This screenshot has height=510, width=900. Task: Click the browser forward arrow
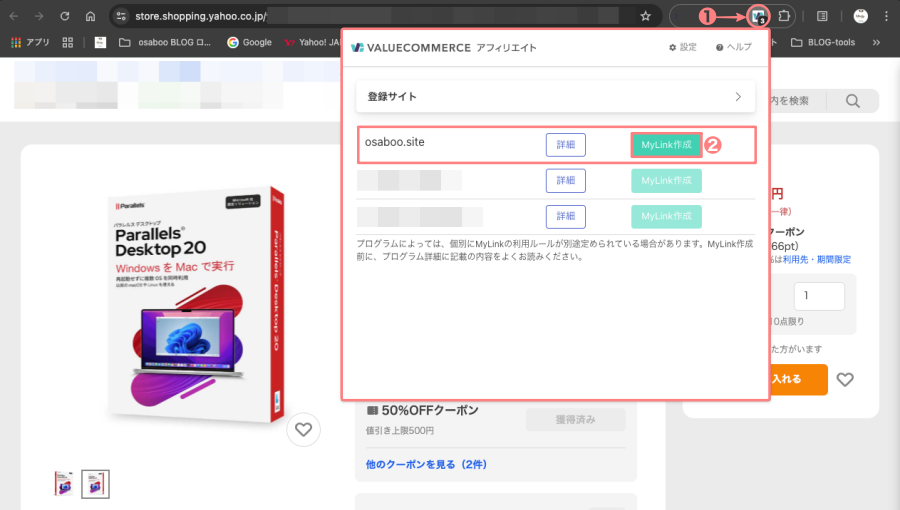tap(39, 16)
